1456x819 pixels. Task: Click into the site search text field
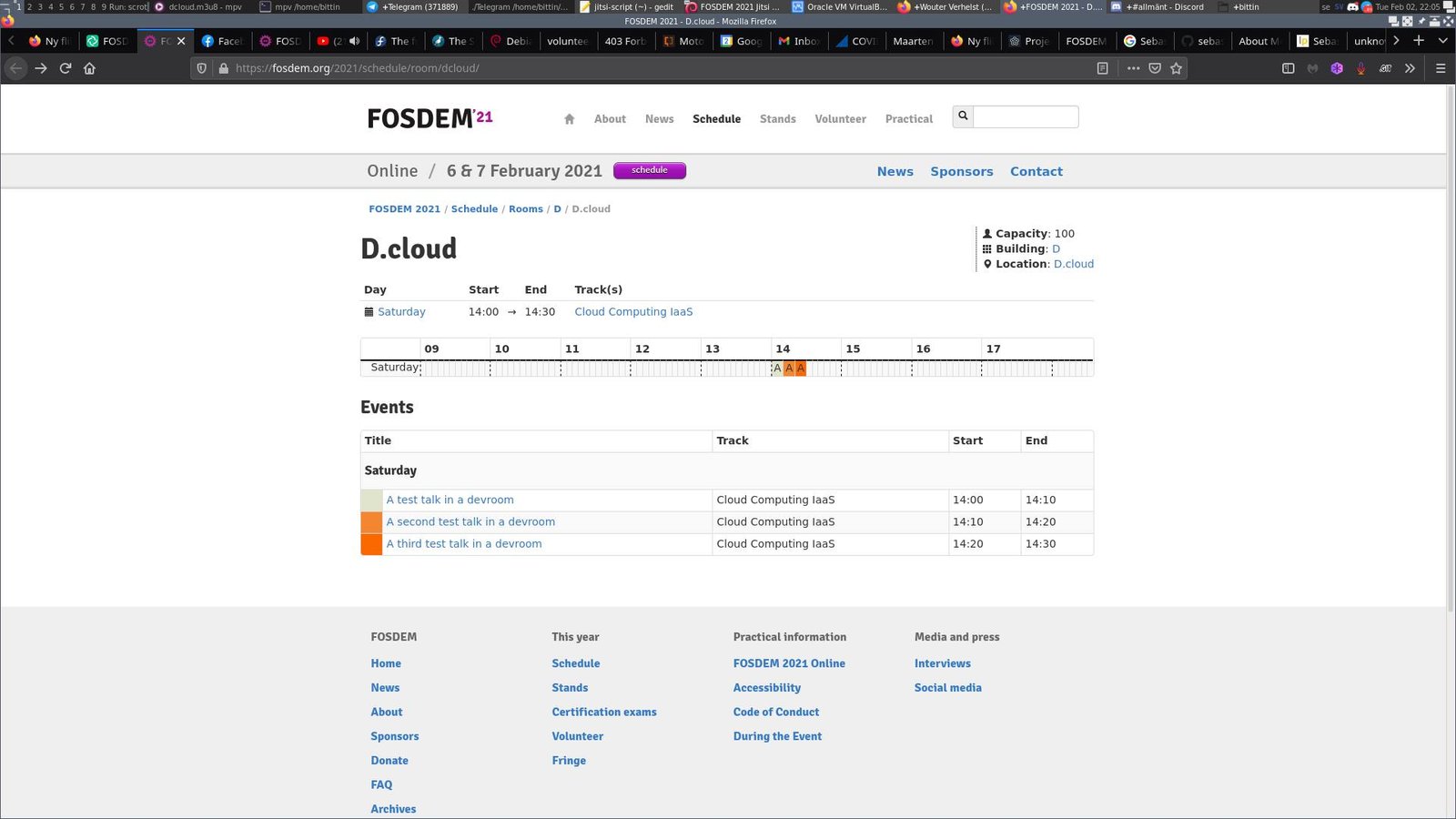(1026, 116)
